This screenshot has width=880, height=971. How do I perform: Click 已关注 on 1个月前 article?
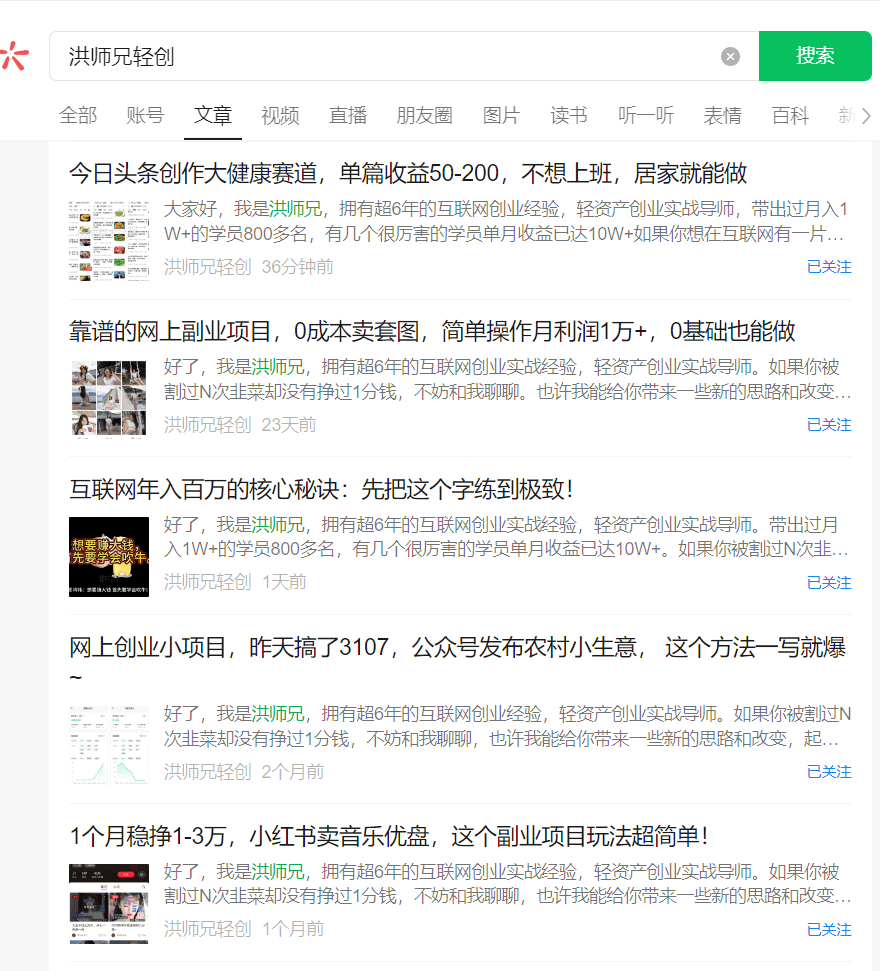tap(829, 930)
